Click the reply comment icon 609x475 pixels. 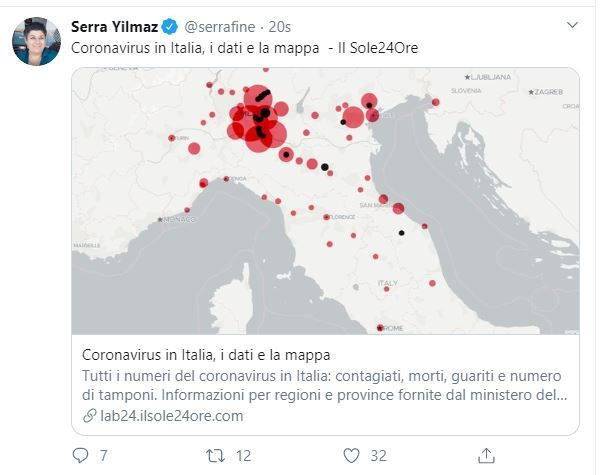click(x=81, y=455)
